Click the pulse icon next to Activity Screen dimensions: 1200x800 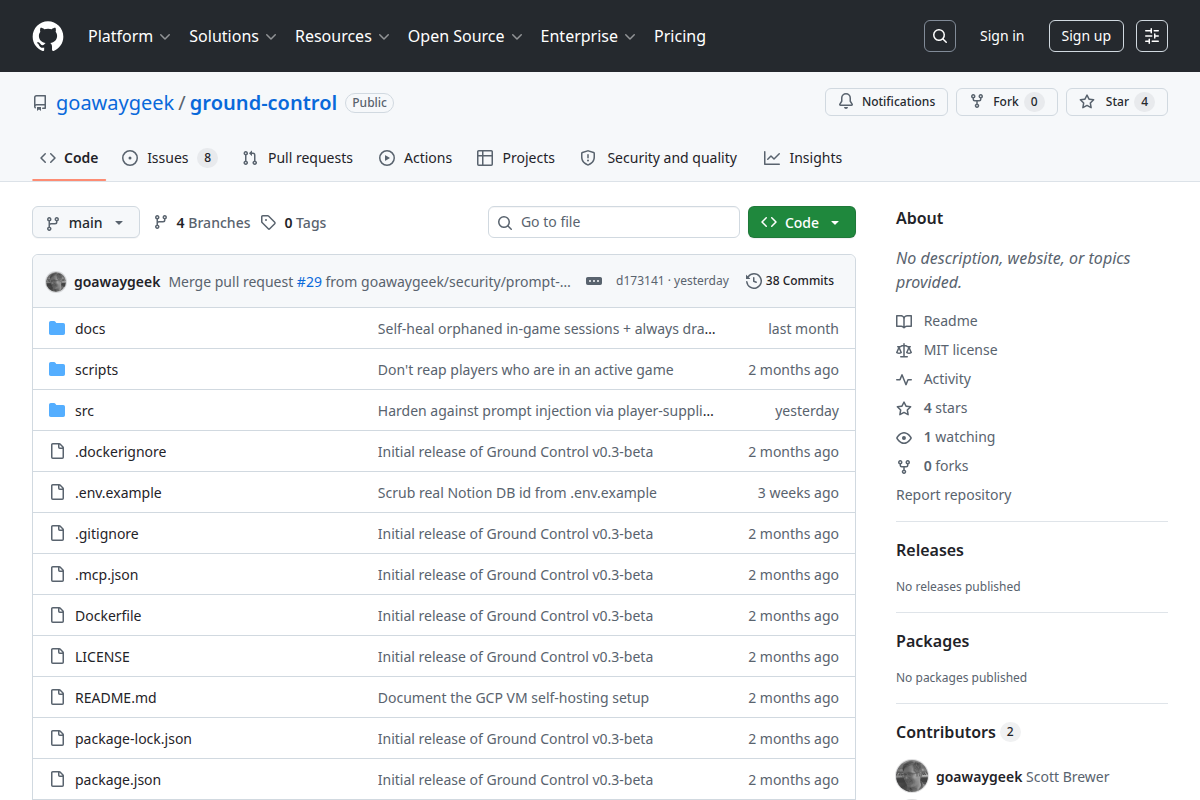pyautogui.click(x=904, y=379)
